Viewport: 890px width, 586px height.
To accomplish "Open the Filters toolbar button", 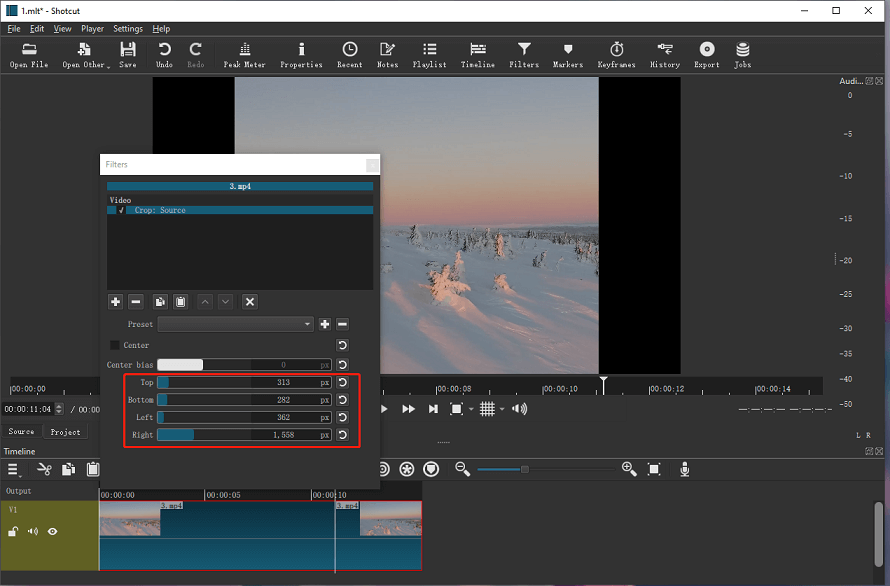I will [524, 55].
